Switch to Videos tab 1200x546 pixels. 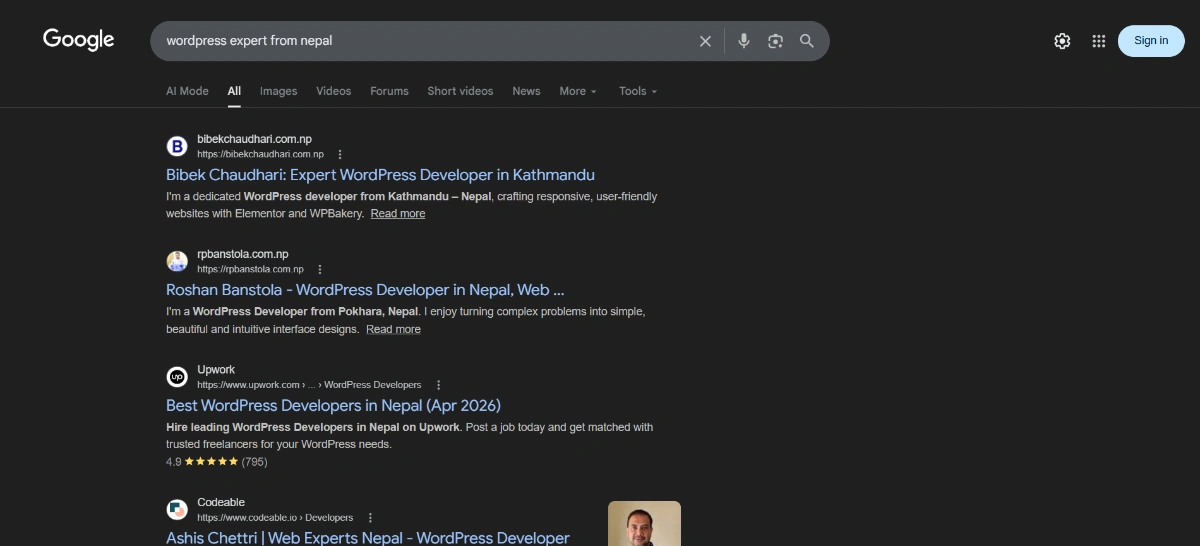click(x=334, y=91)
